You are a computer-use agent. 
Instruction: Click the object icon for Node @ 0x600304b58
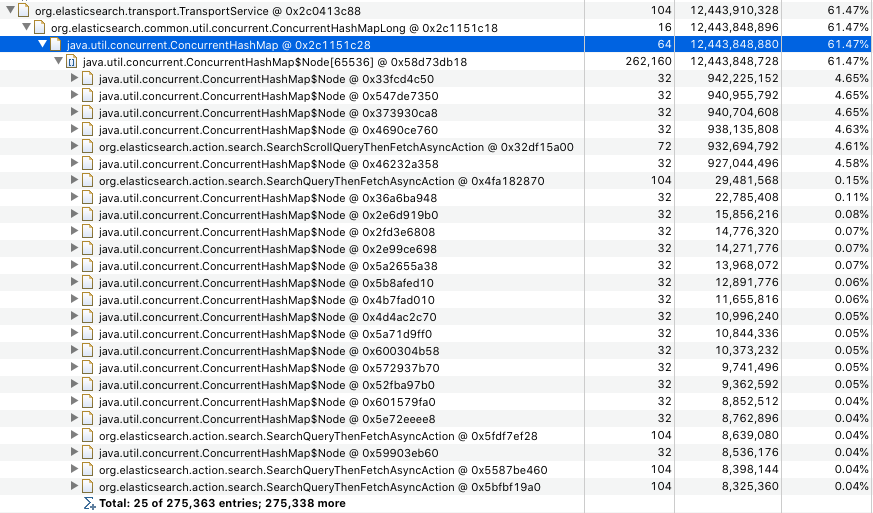coord(87,350)
